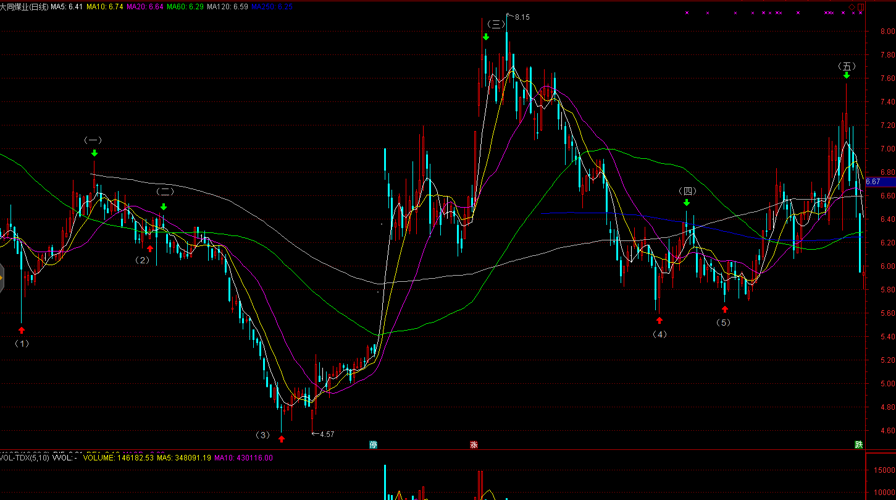Image resolution: width=896 pixels, height=500 pixels.
Task: Click the green 跌 marker on timeline
Action: [x=858, y=445]
